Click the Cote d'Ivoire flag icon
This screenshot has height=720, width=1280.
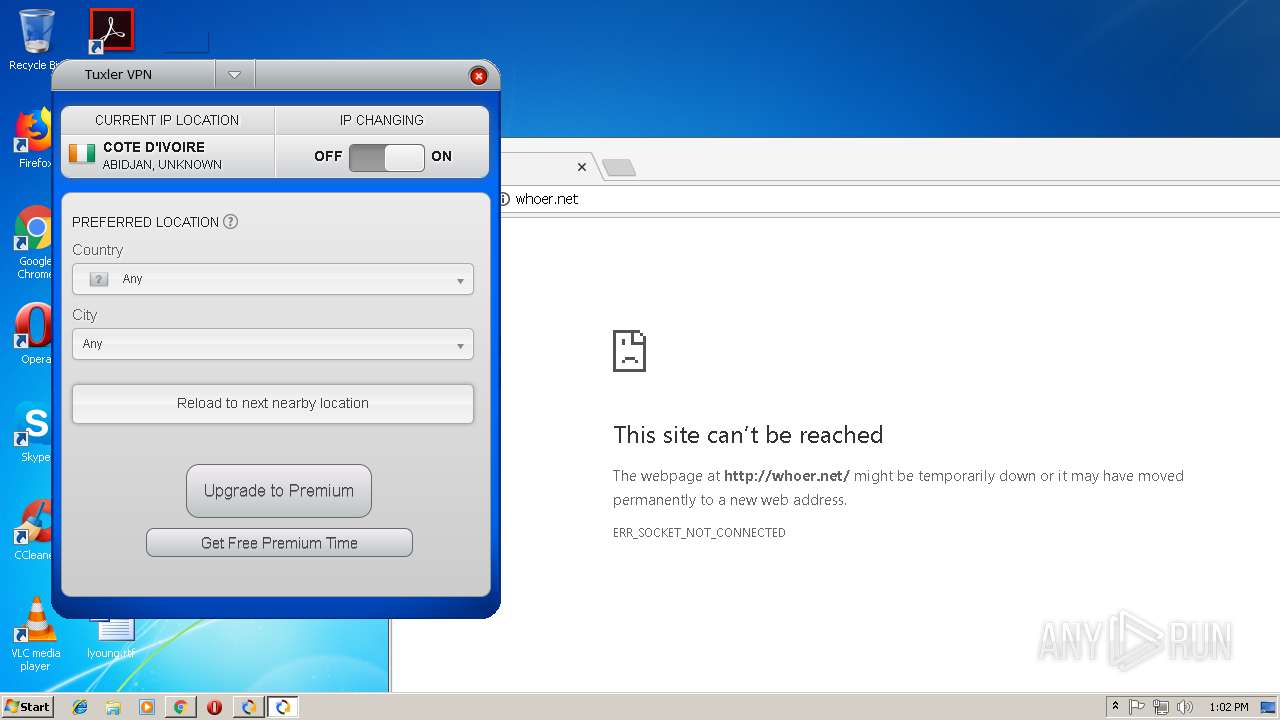click(x=82, y=154)
